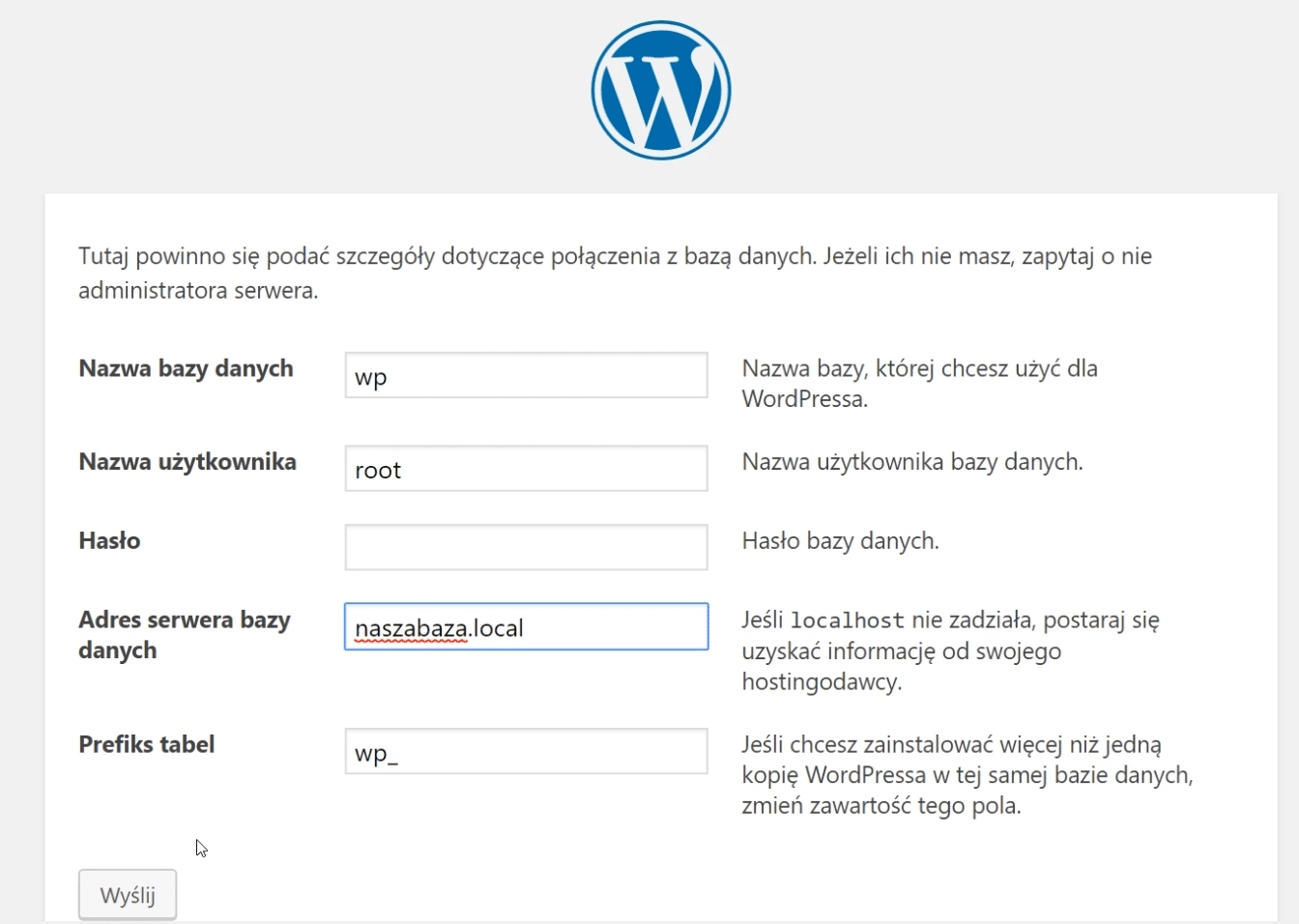Click the Adres serwera bazy danych label

point(185,635)
